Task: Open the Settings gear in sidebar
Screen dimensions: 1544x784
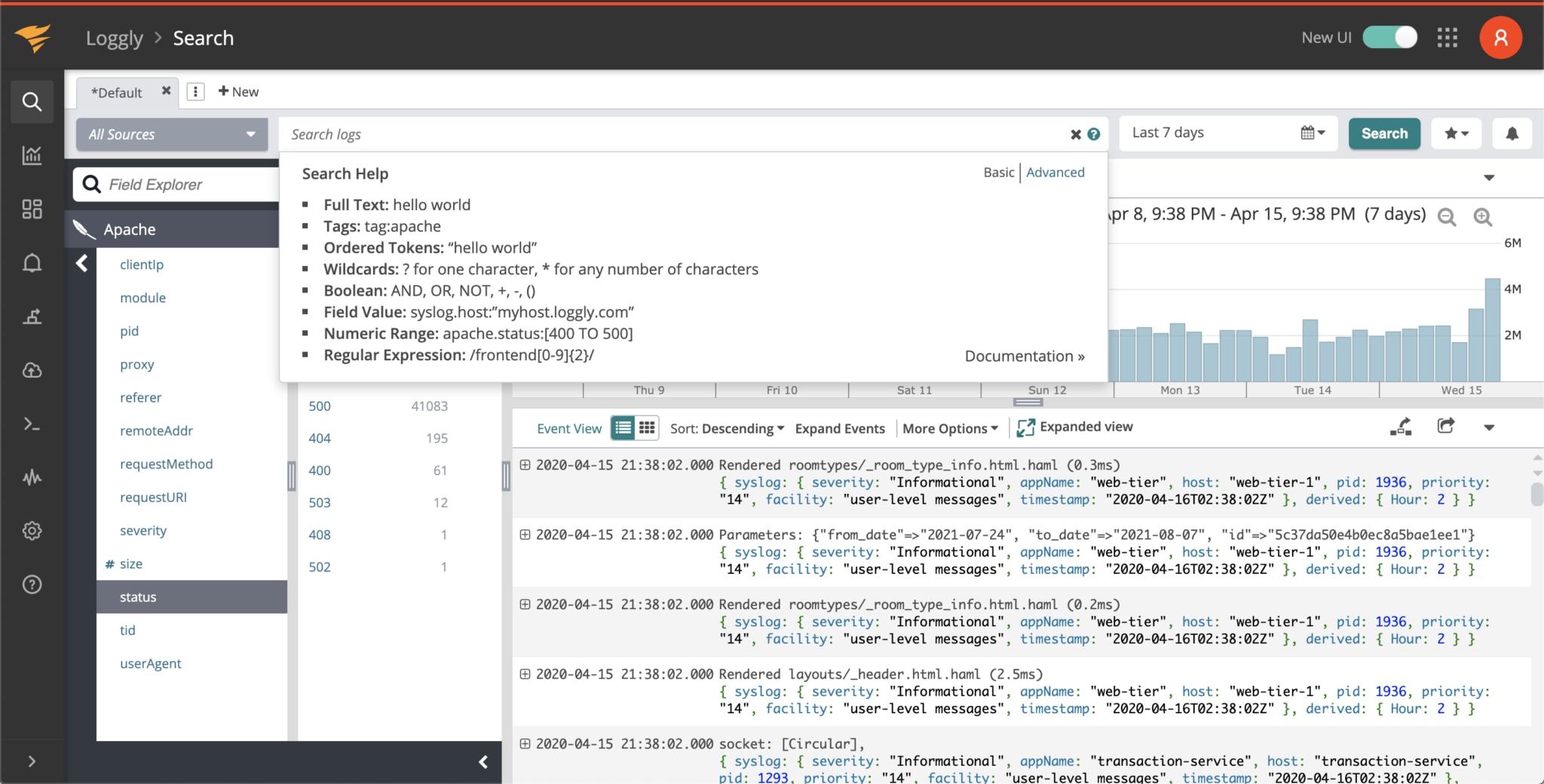Action: click(32, 530)
